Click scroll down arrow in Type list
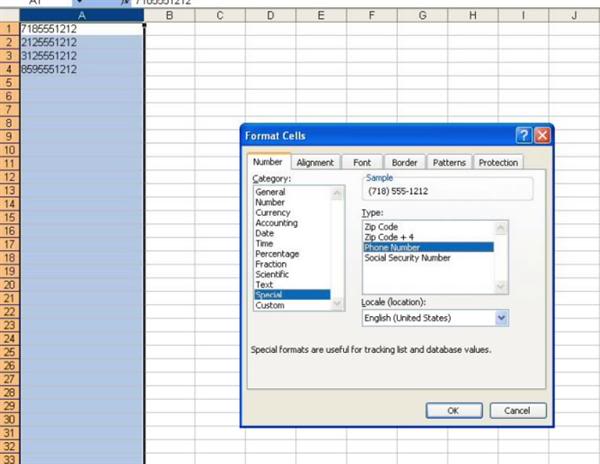This screenshot has width=600, height=464. [502, 286]
